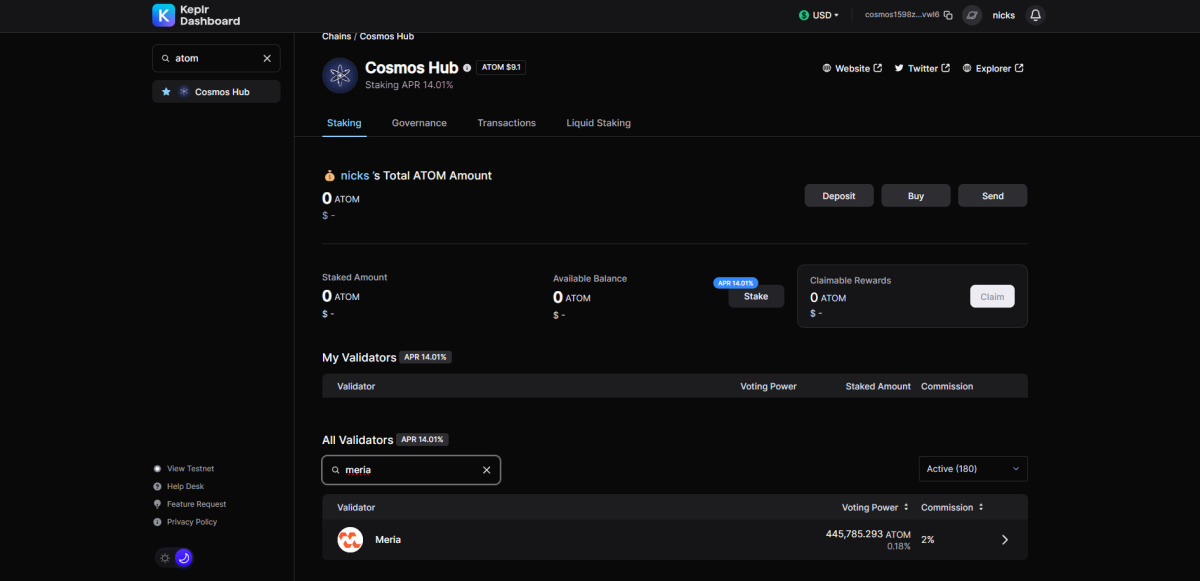Screen dimensions: 1200x581
Task: Open the nicks account avatar
Action: [971, 15]
